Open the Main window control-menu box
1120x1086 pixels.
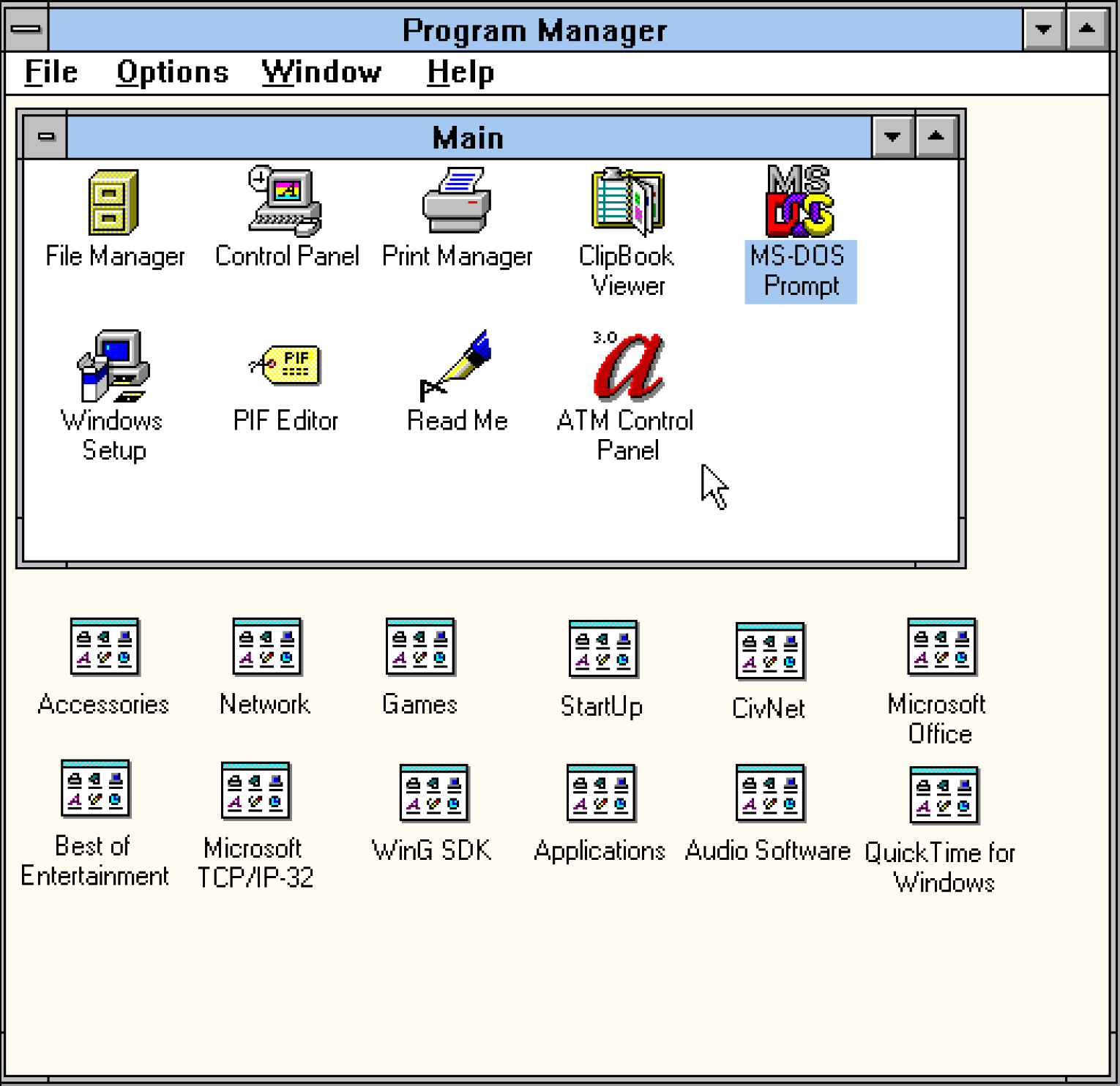[45, 136]
